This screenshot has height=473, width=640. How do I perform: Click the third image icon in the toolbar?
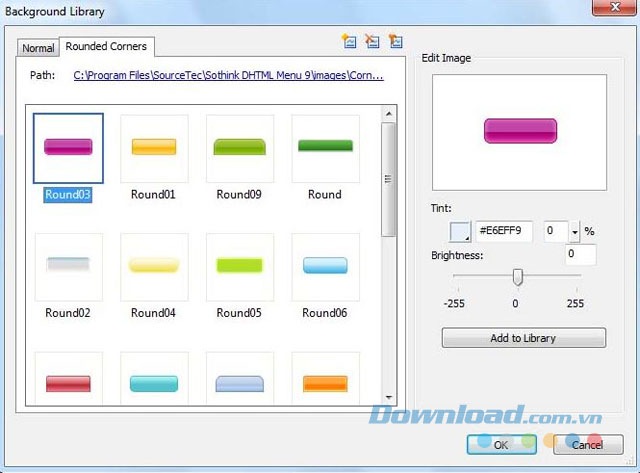(x=396, y=42)
